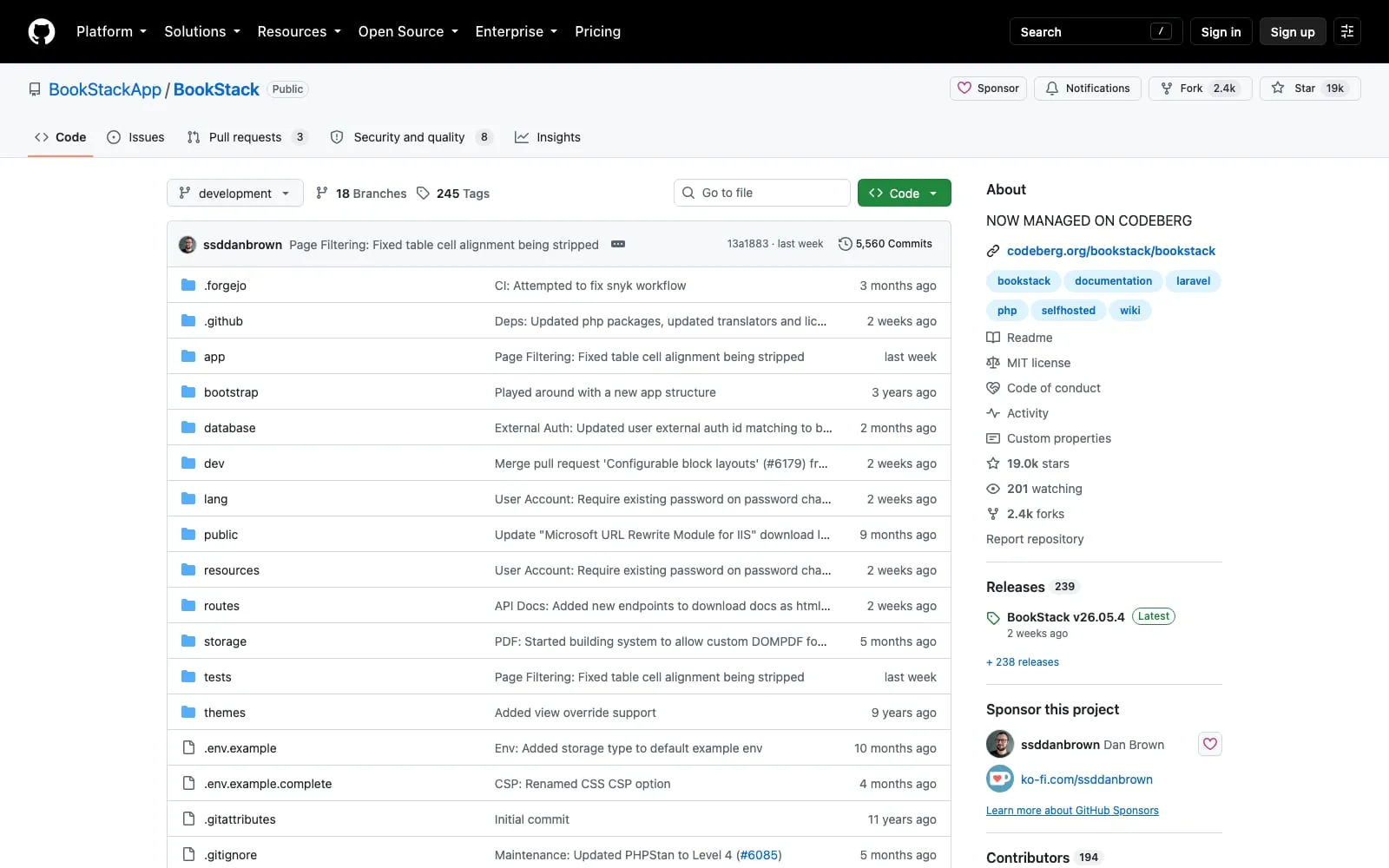
Task: Expand the Platform menu
Action: point(111,31)
